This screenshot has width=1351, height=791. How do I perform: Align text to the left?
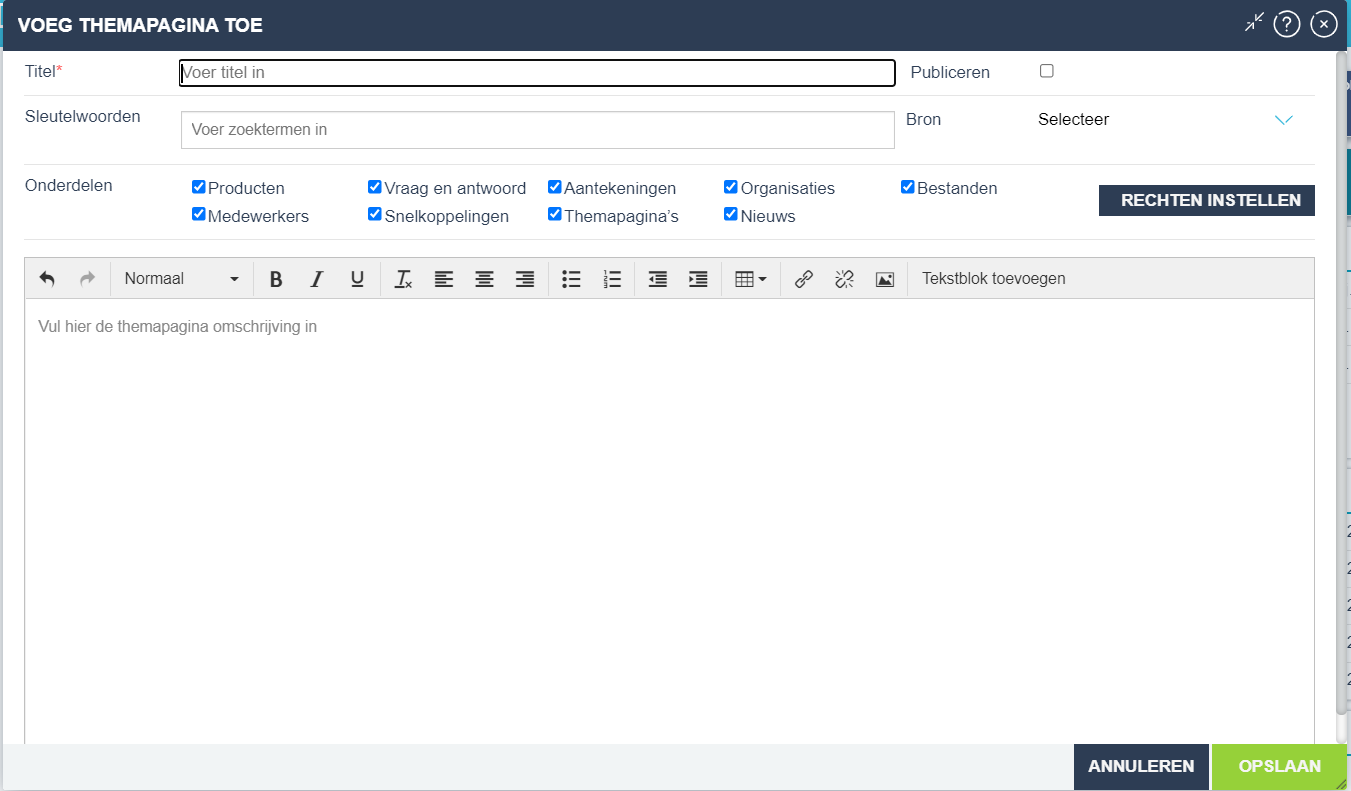pos(444,279)
